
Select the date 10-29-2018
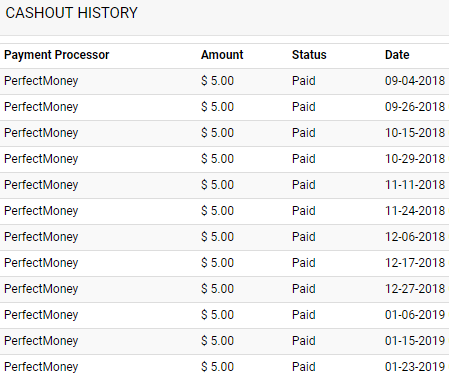415,159
